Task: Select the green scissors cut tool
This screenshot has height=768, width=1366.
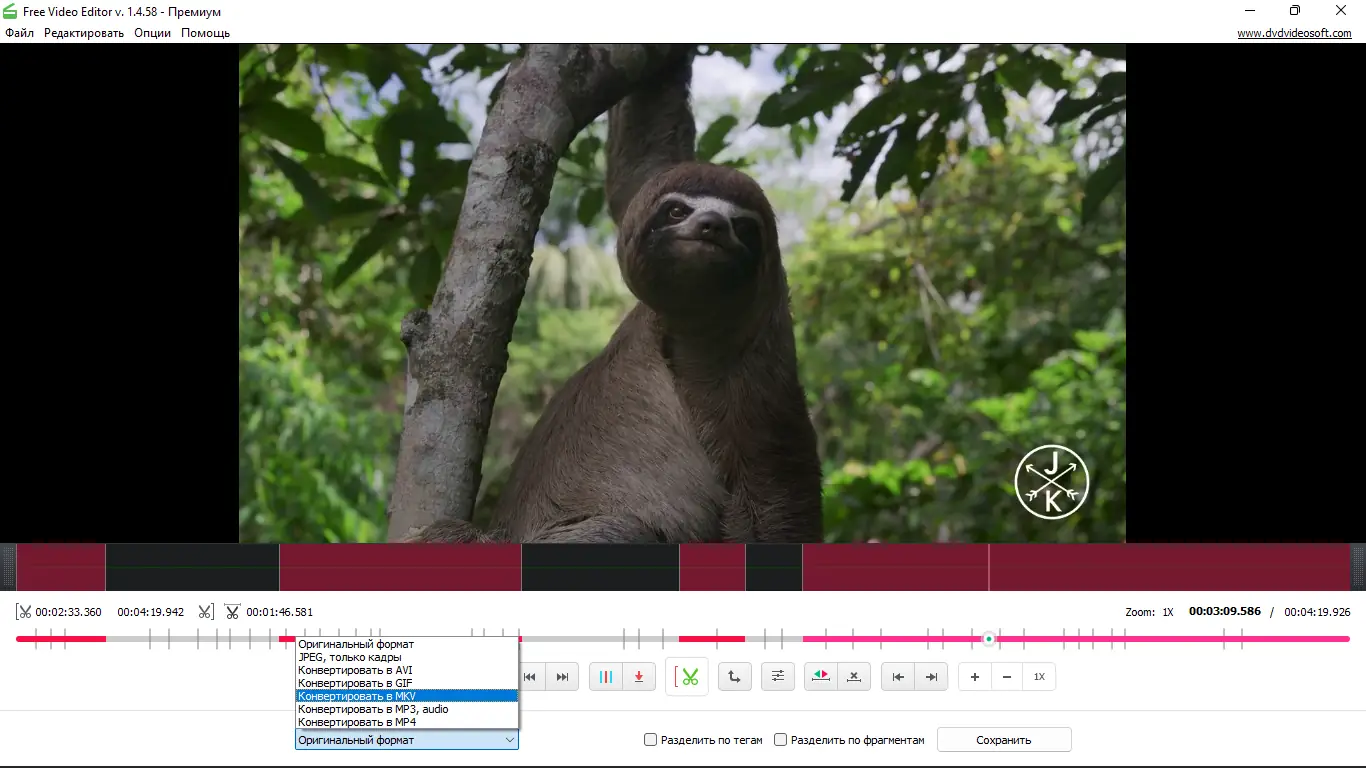Action: pos(687,677)
